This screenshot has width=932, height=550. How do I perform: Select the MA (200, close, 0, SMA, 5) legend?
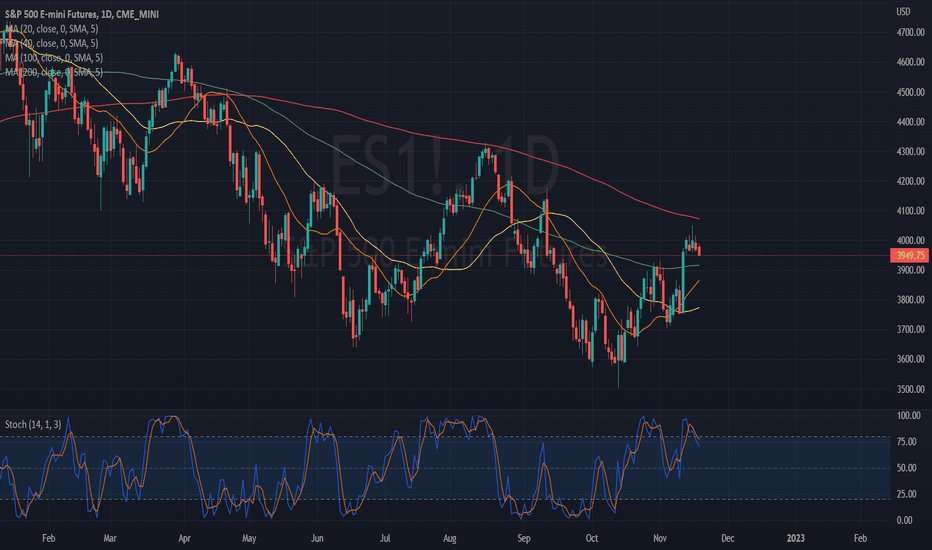pos(54,72)
